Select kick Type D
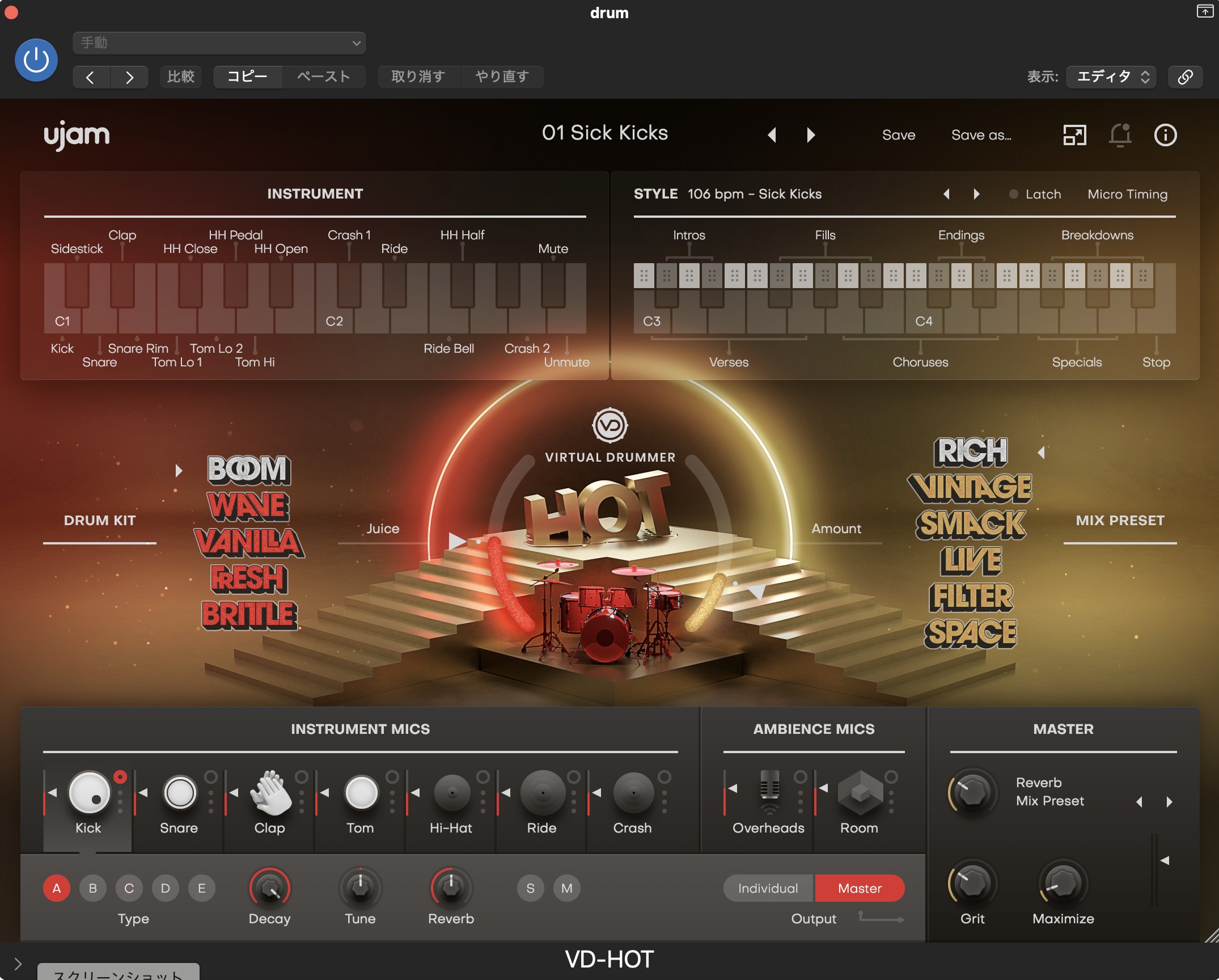1219x980 pixels. pyautogui.click(x=166, y=888)
